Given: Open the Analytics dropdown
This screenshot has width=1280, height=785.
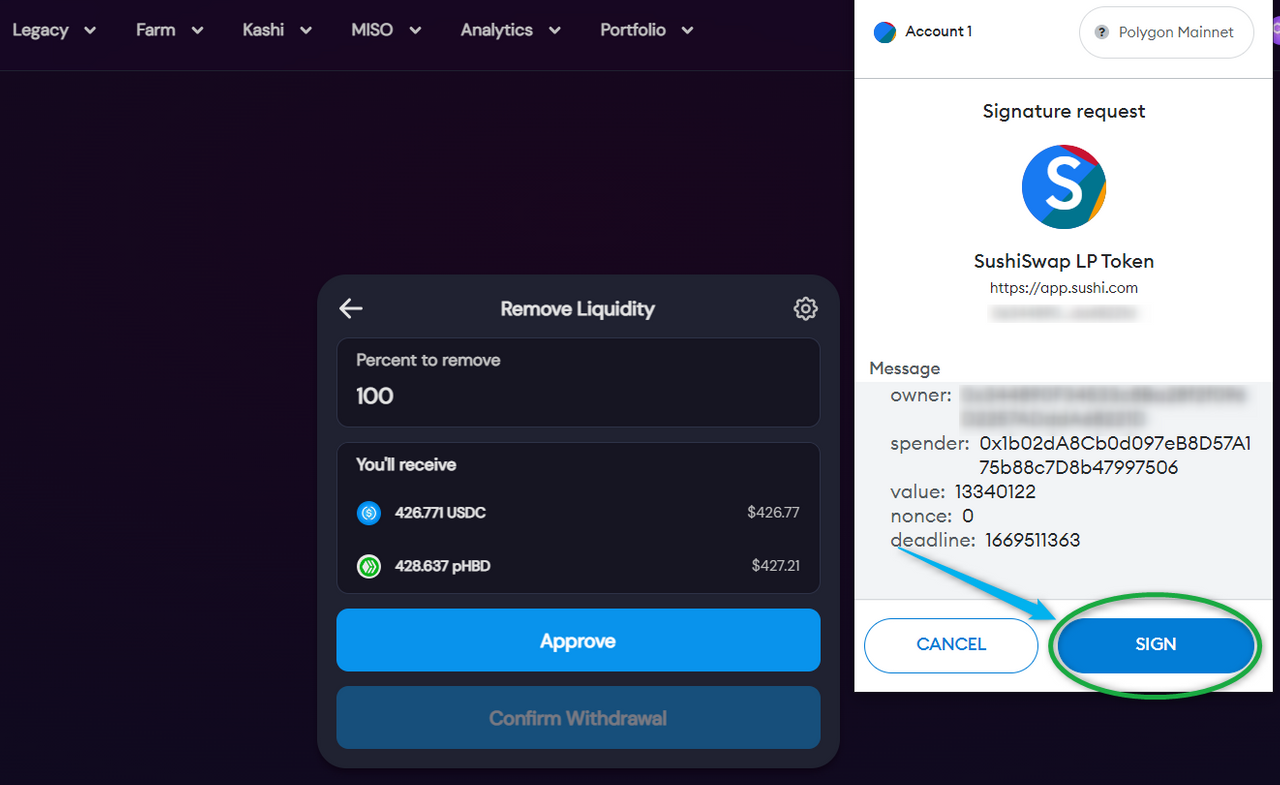Looking at the screenshot, I should [510, 30].
